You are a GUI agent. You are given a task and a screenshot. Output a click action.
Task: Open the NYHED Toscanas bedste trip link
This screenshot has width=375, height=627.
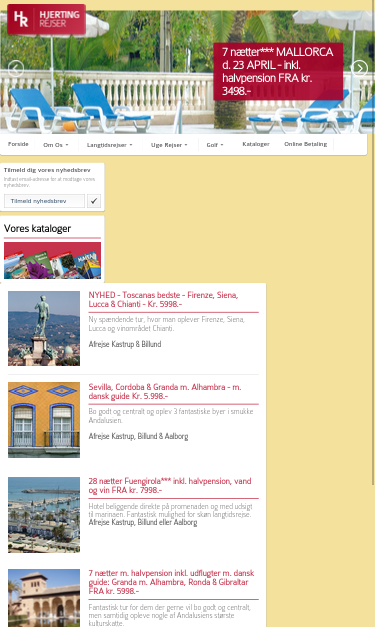coord(163,300)
